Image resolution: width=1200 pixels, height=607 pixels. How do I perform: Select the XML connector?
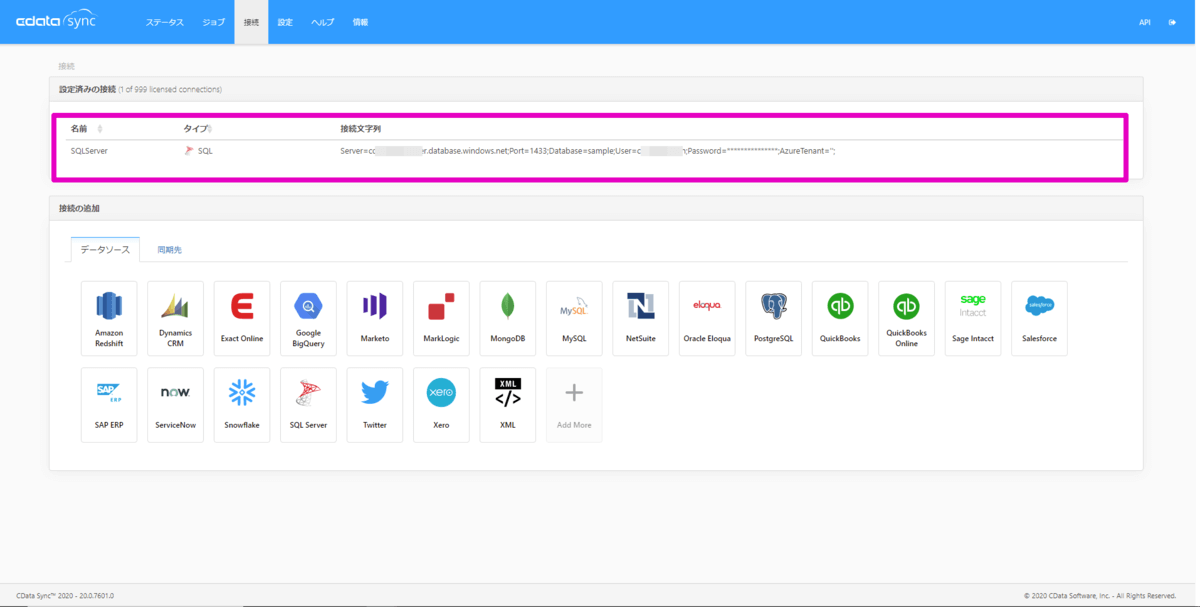tap(508, 405)
